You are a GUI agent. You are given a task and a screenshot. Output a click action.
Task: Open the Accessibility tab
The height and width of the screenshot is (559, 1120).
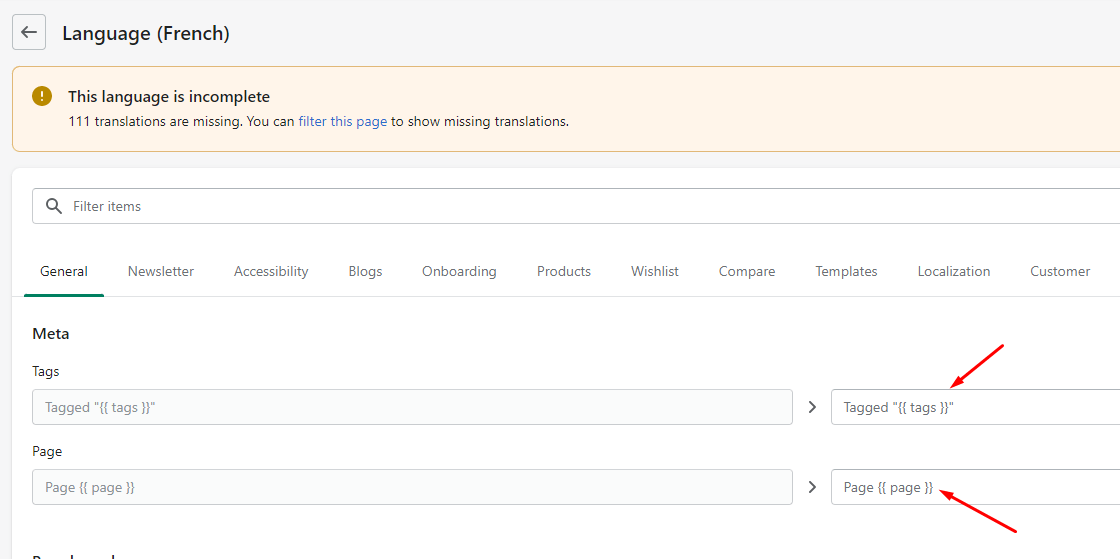[x=271, y=271]
